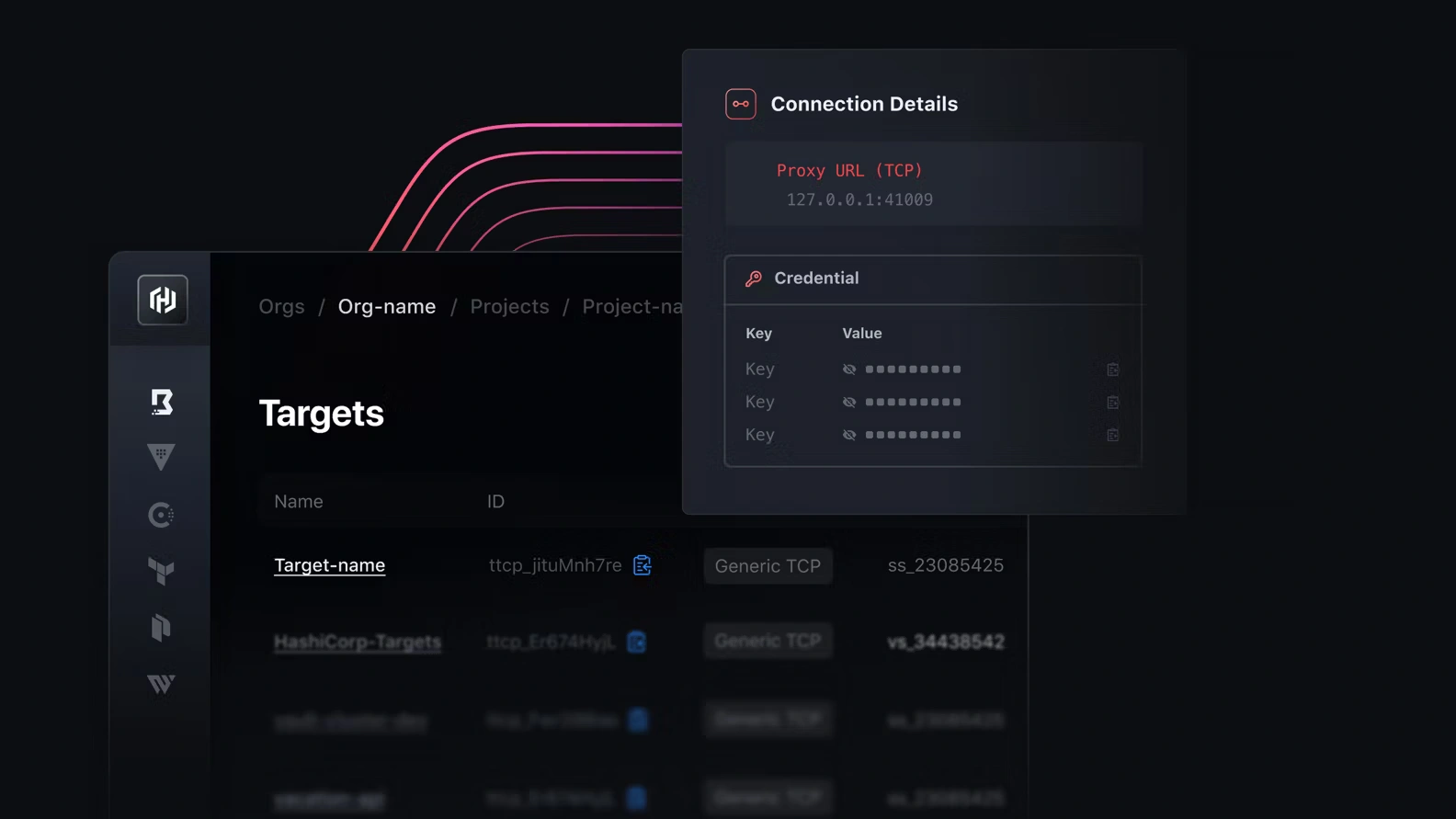Navigate to Projects in the breadcrumb

point(509,307)
